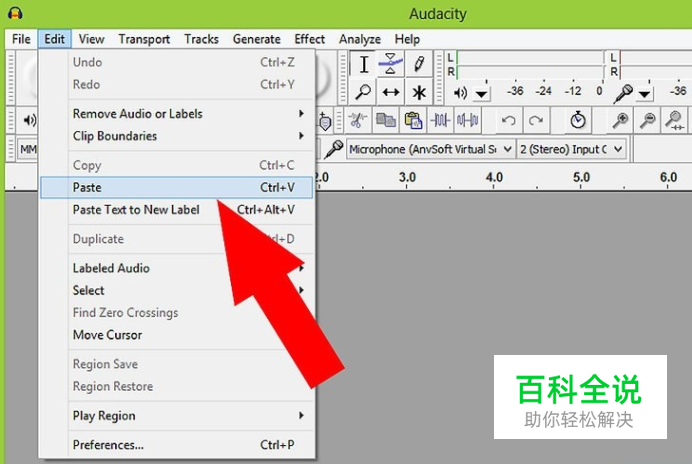Click the Silence audio toolbar icon

(467, 120)
